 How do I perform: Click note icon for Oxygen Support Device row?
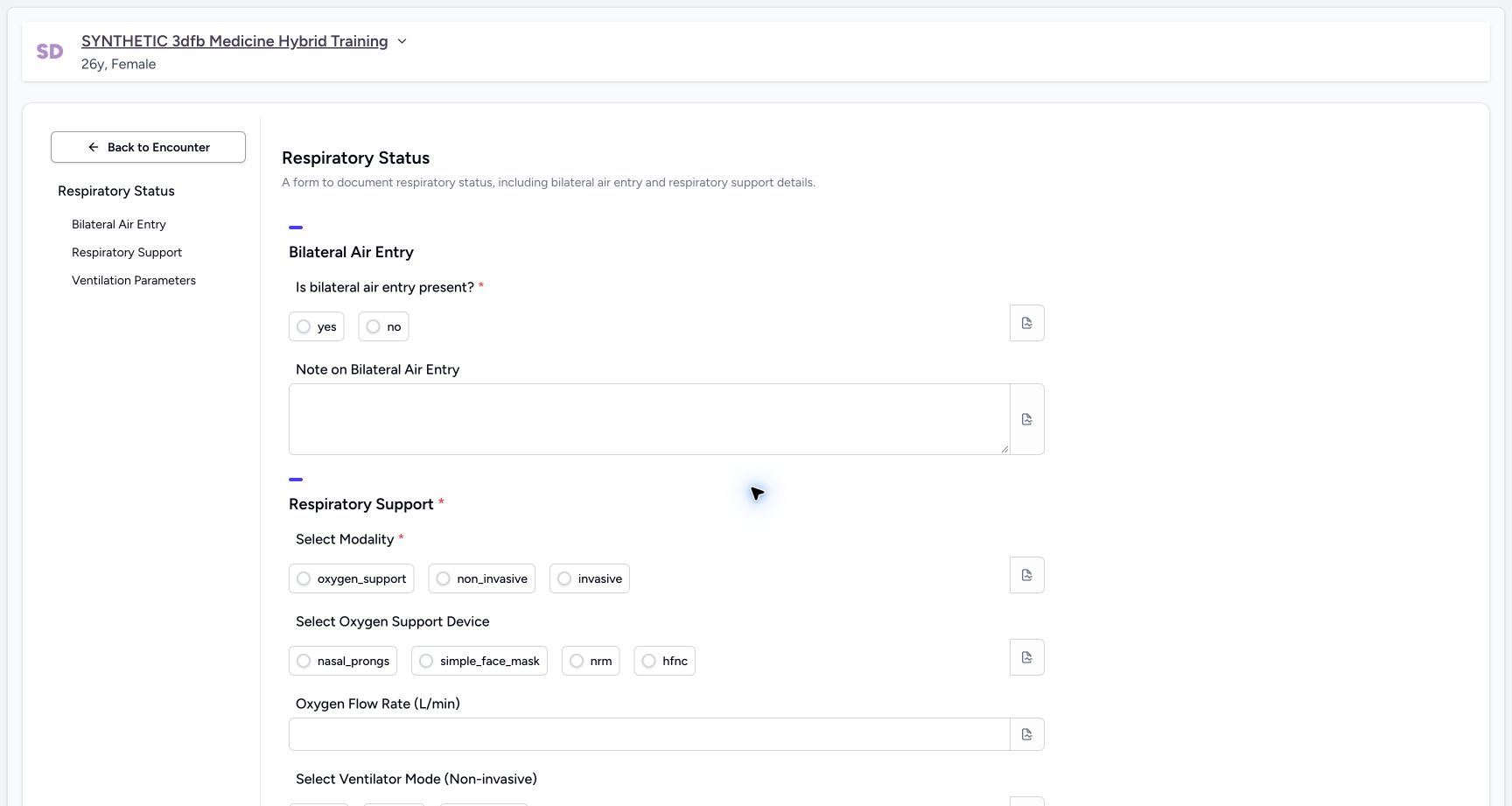[x=1027, y=657]
